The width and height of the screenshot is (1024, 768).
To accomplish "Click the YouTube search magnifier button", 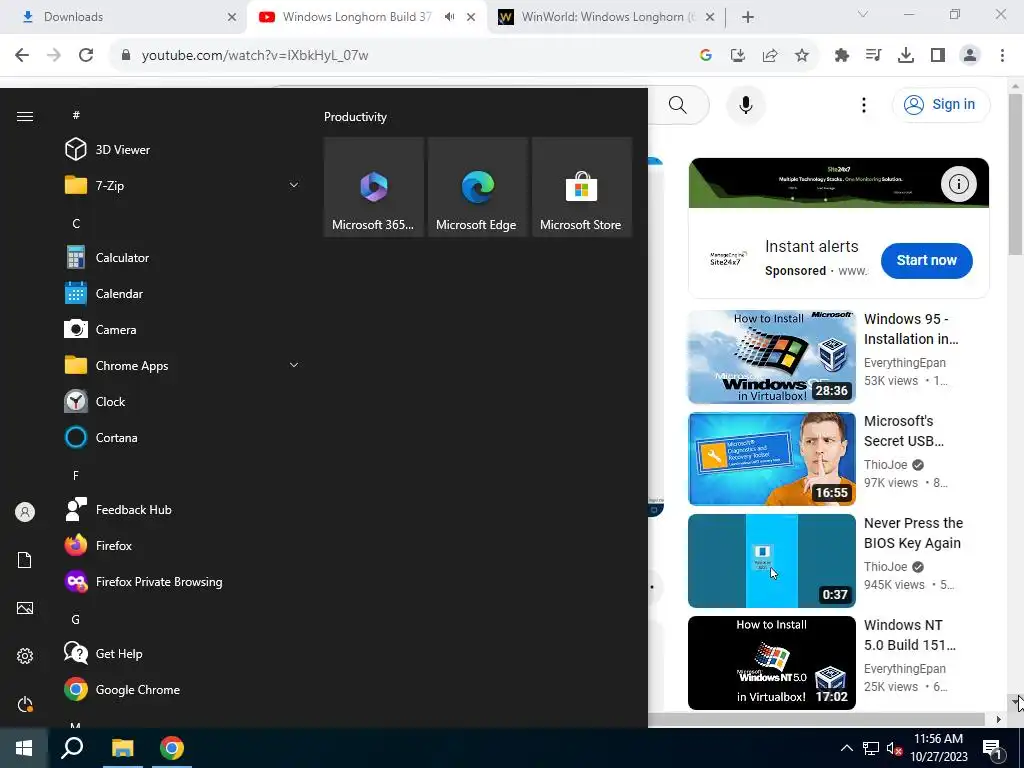I will [678, 104].
